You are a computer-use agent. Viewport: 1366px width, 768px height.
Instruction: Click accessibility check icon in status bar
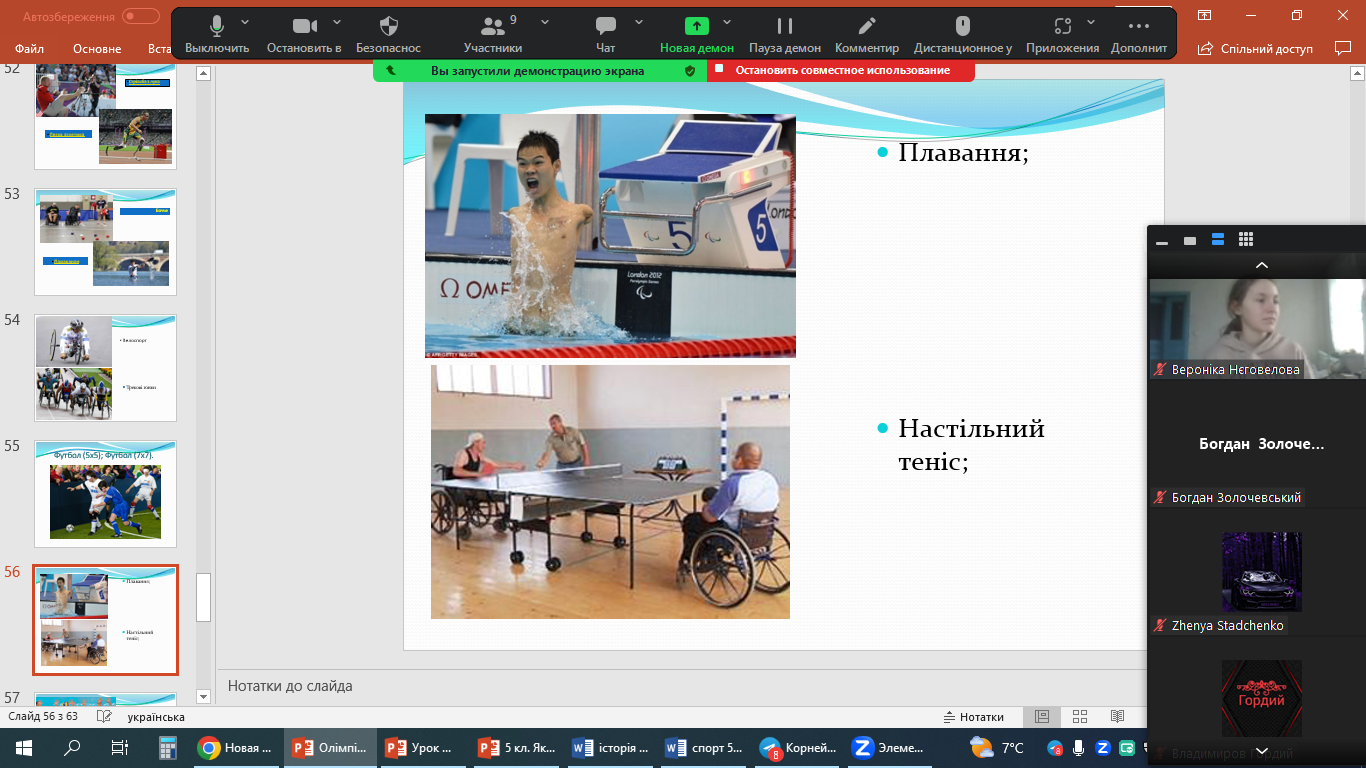pos(103,717)
